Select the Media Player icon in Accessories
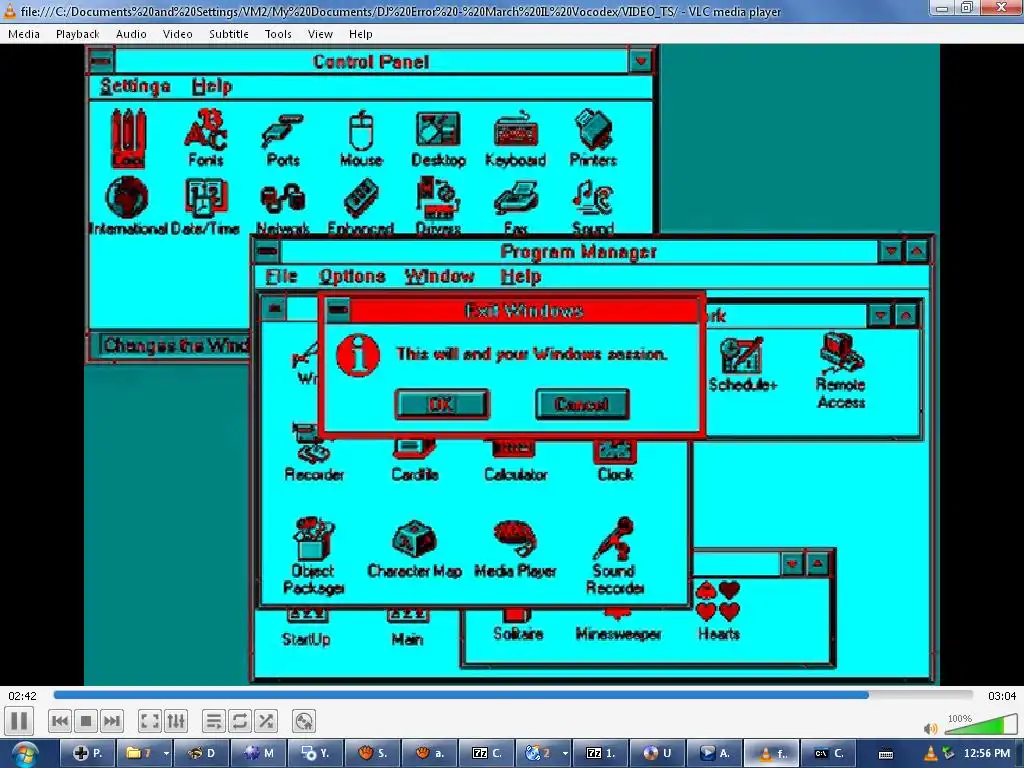This screenshot has width=1024, height=768. 515,549
